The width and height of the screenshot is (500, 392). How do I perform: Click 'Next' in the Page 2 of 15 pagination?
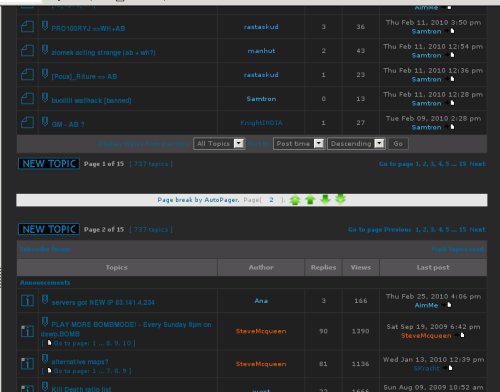click(477, 230)
